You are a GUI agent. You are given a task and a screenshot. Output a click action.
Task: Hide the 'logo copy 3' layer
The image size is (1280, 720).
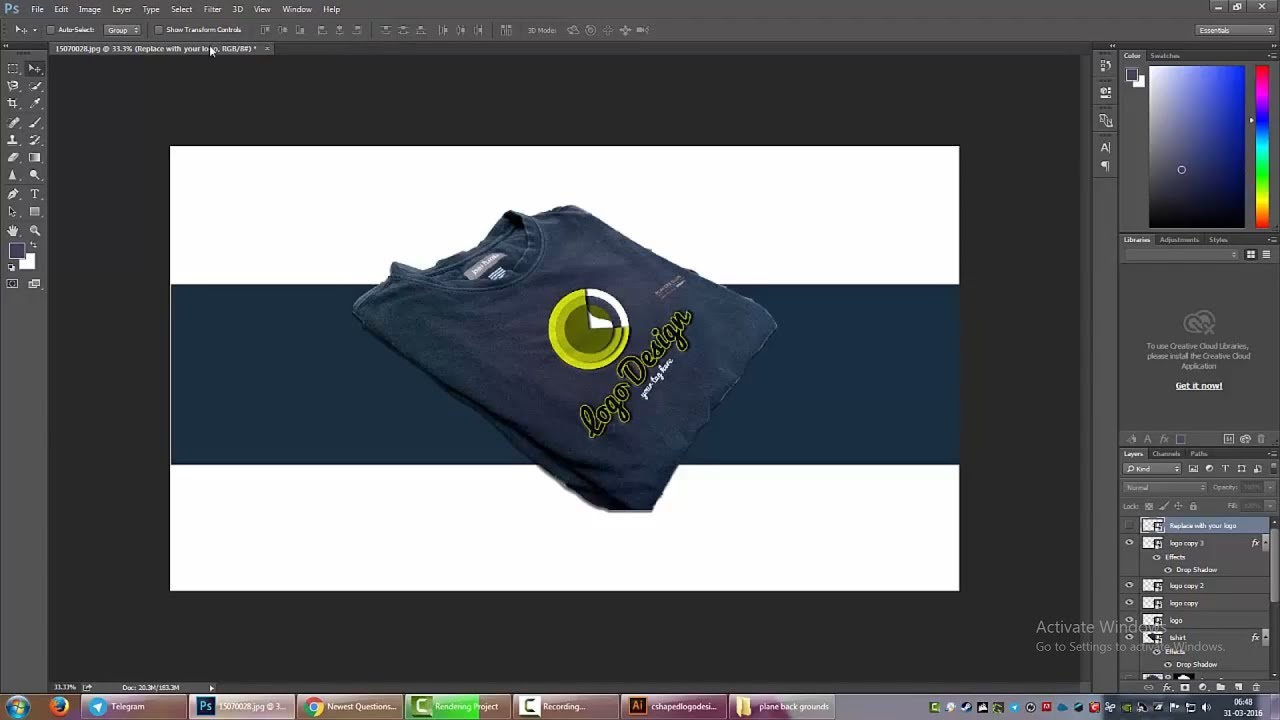point(1130,543)
